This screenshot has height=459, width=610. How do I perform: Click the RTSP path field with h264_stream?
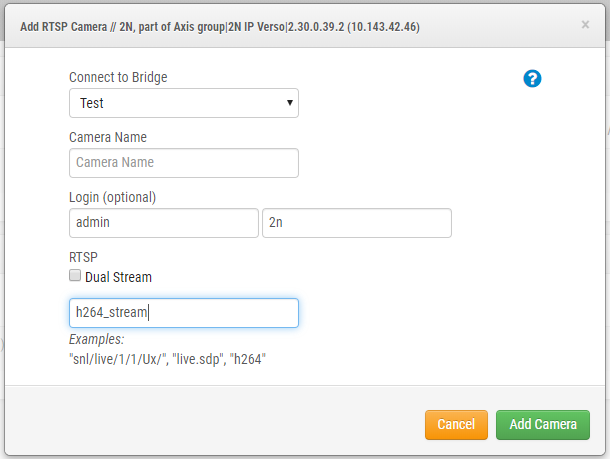183,313
